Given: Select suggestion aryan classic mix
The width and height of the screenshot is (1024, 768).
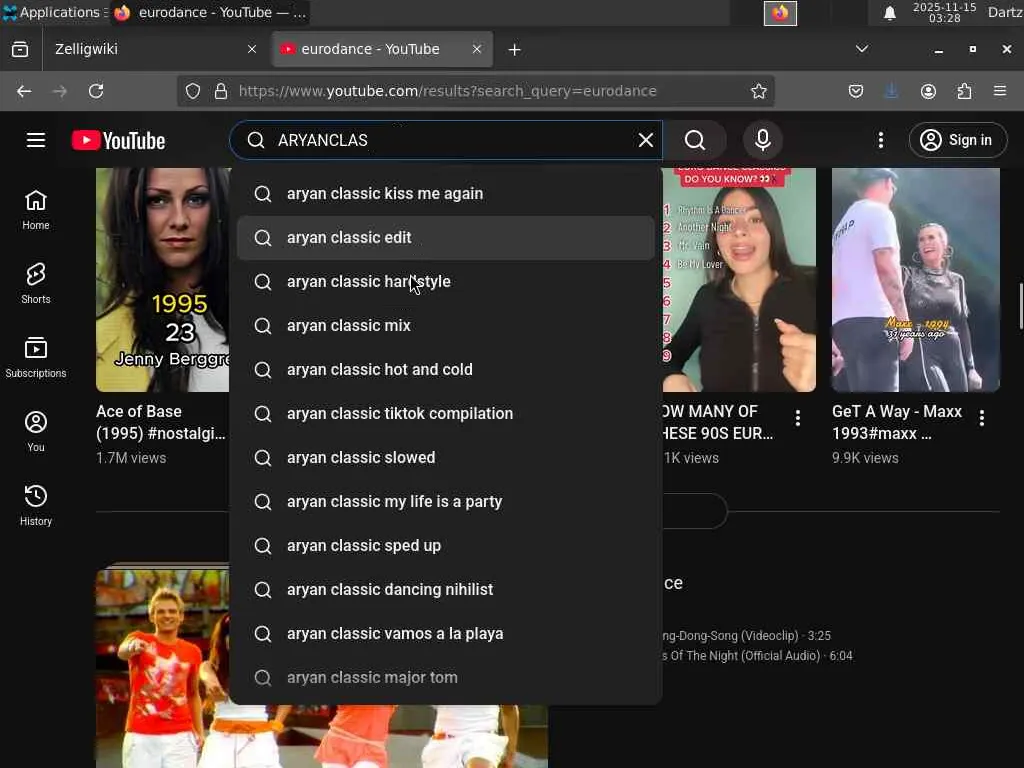Looking at the screenshot, I should [445, 326].
